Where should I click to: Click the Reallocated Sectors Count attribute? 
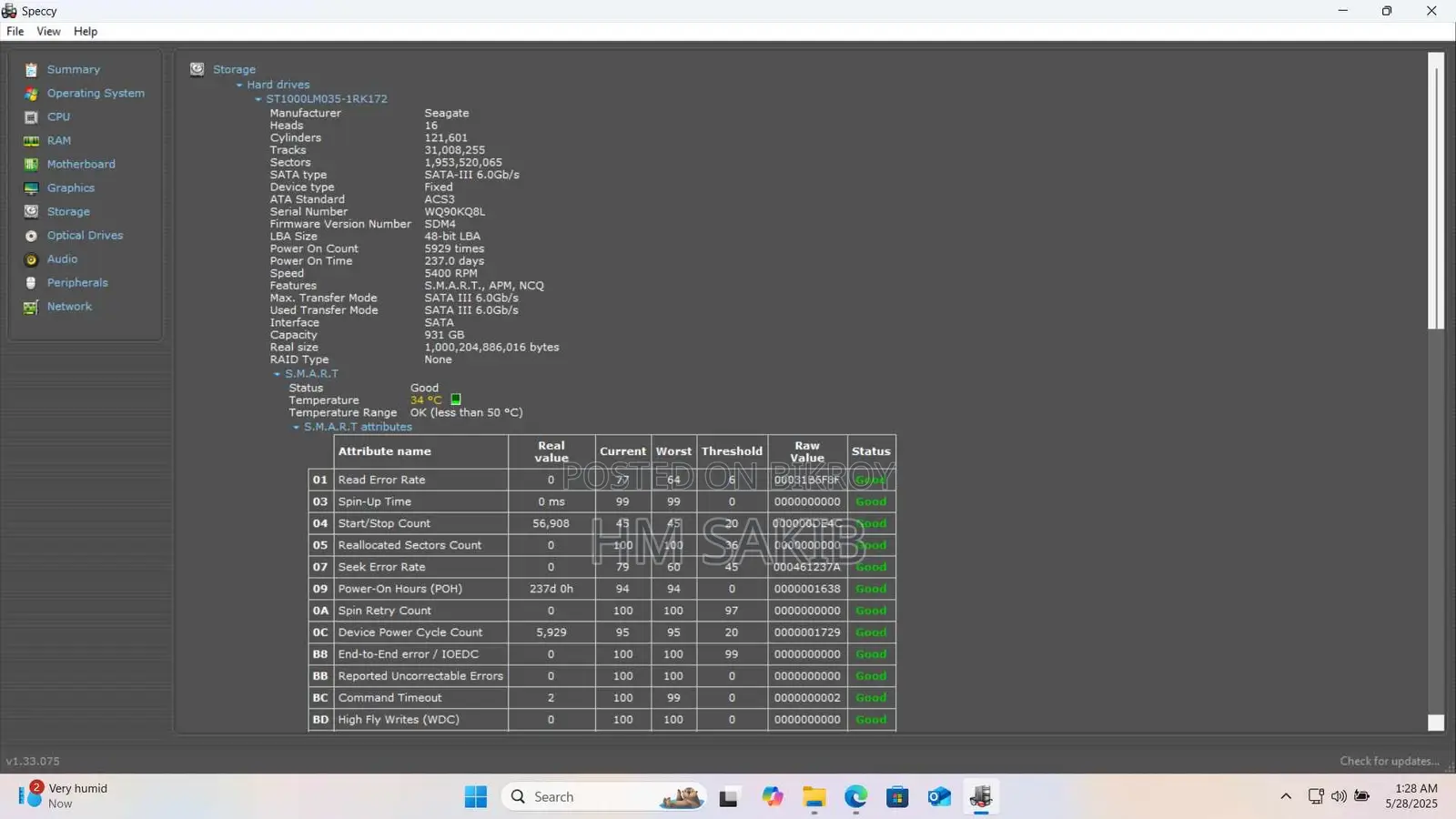[x=409, y=545]
